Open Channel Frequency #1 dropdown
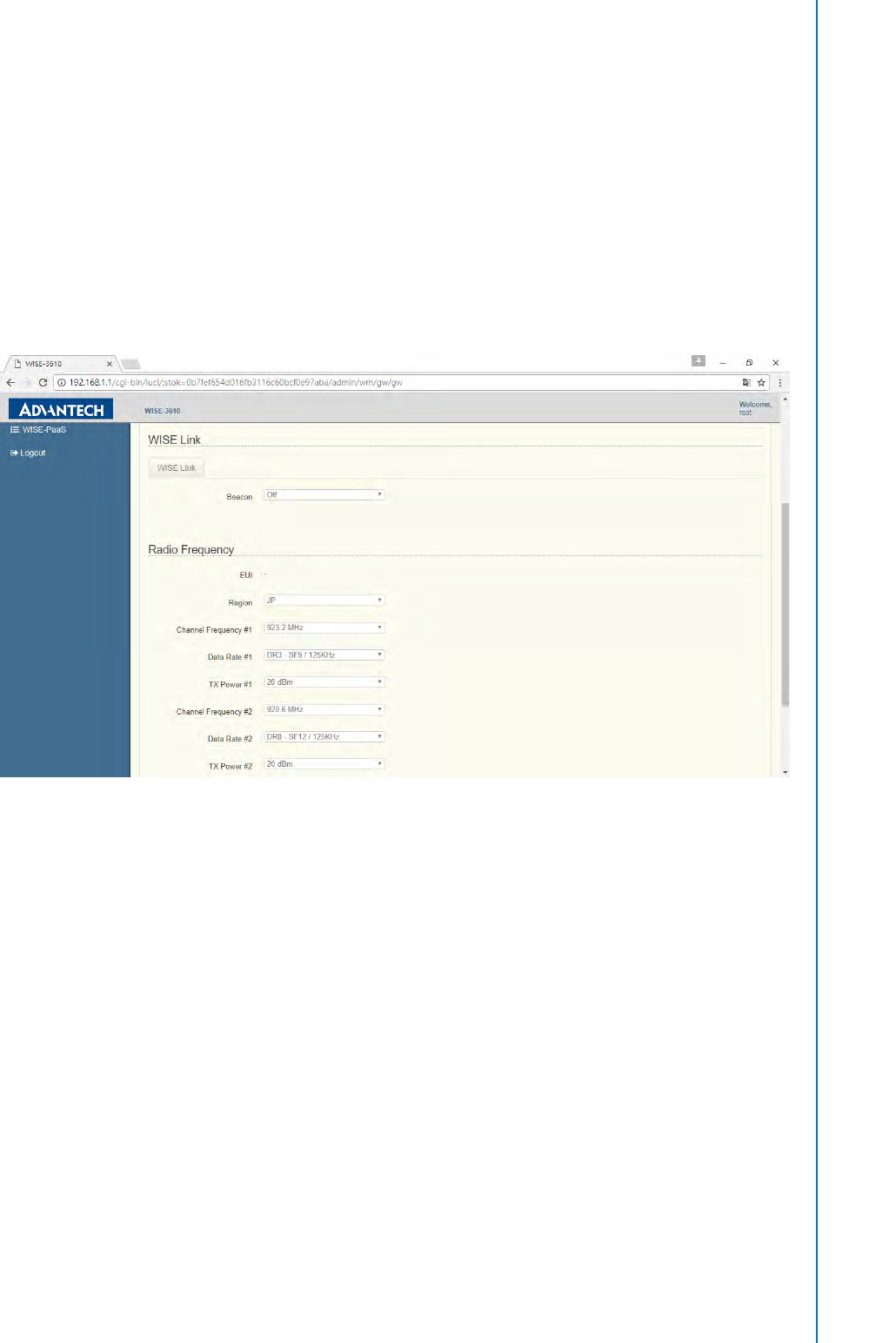 324,628
